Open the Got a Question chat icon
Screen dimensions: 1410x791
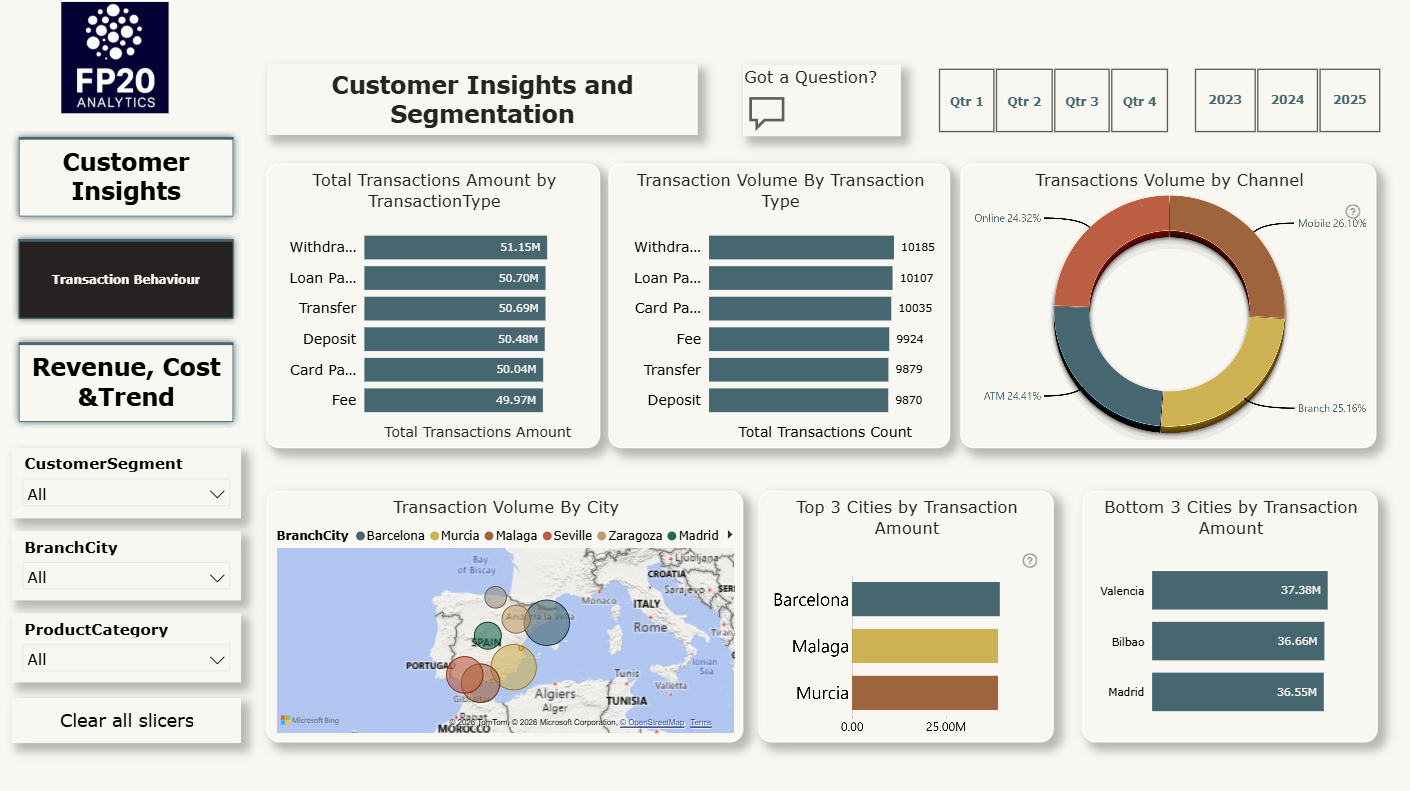[x=767, y=113]
